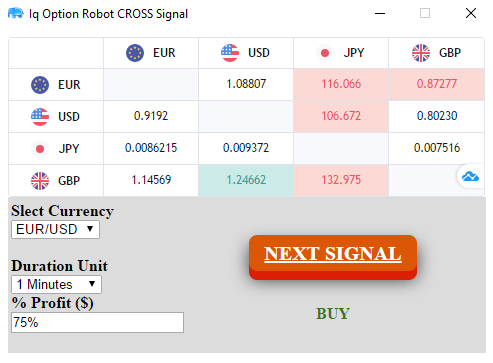The height and width of the screenshot is (363, 493).
Task: Select the GBP/JPY rate 132.975
Action: 341,180
